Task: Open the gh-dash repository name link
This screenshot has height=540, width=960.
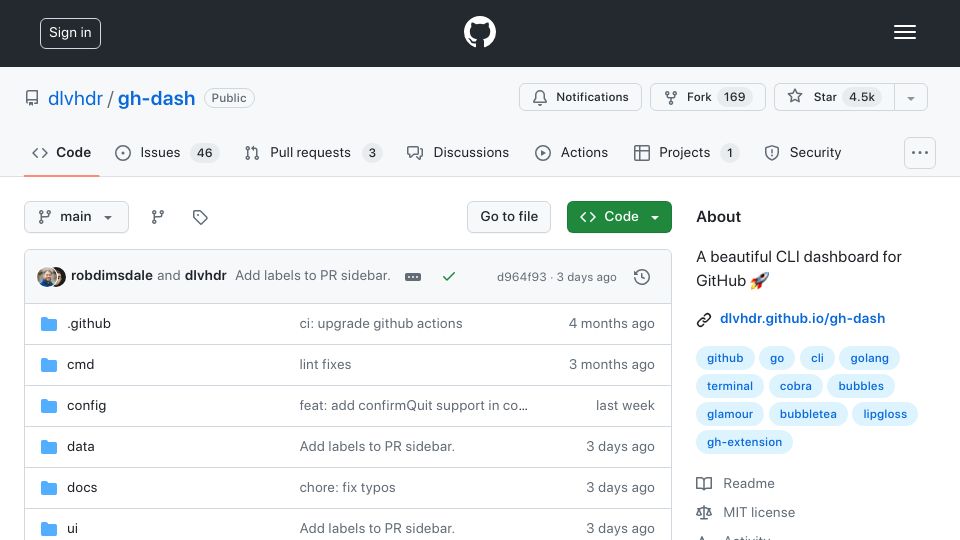Action: [x=156, y=98]
